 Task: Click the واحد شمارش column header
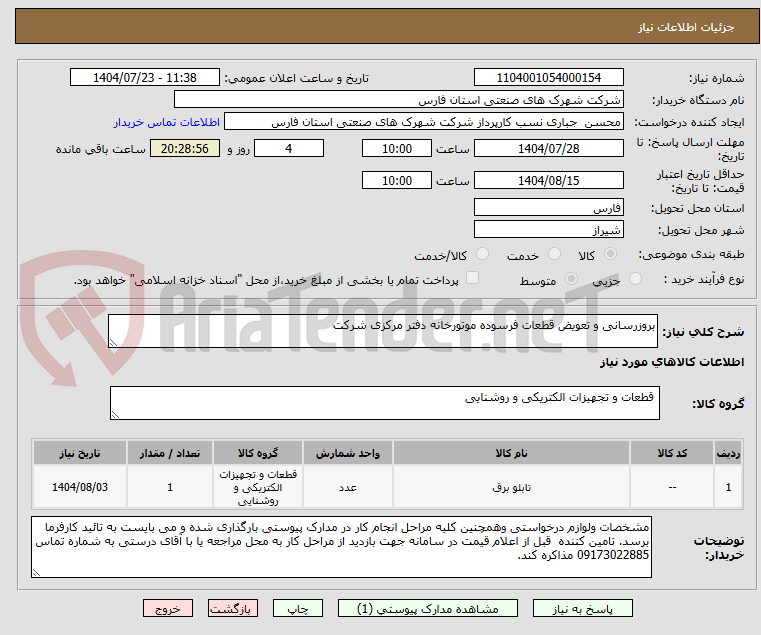click(347, 453)
